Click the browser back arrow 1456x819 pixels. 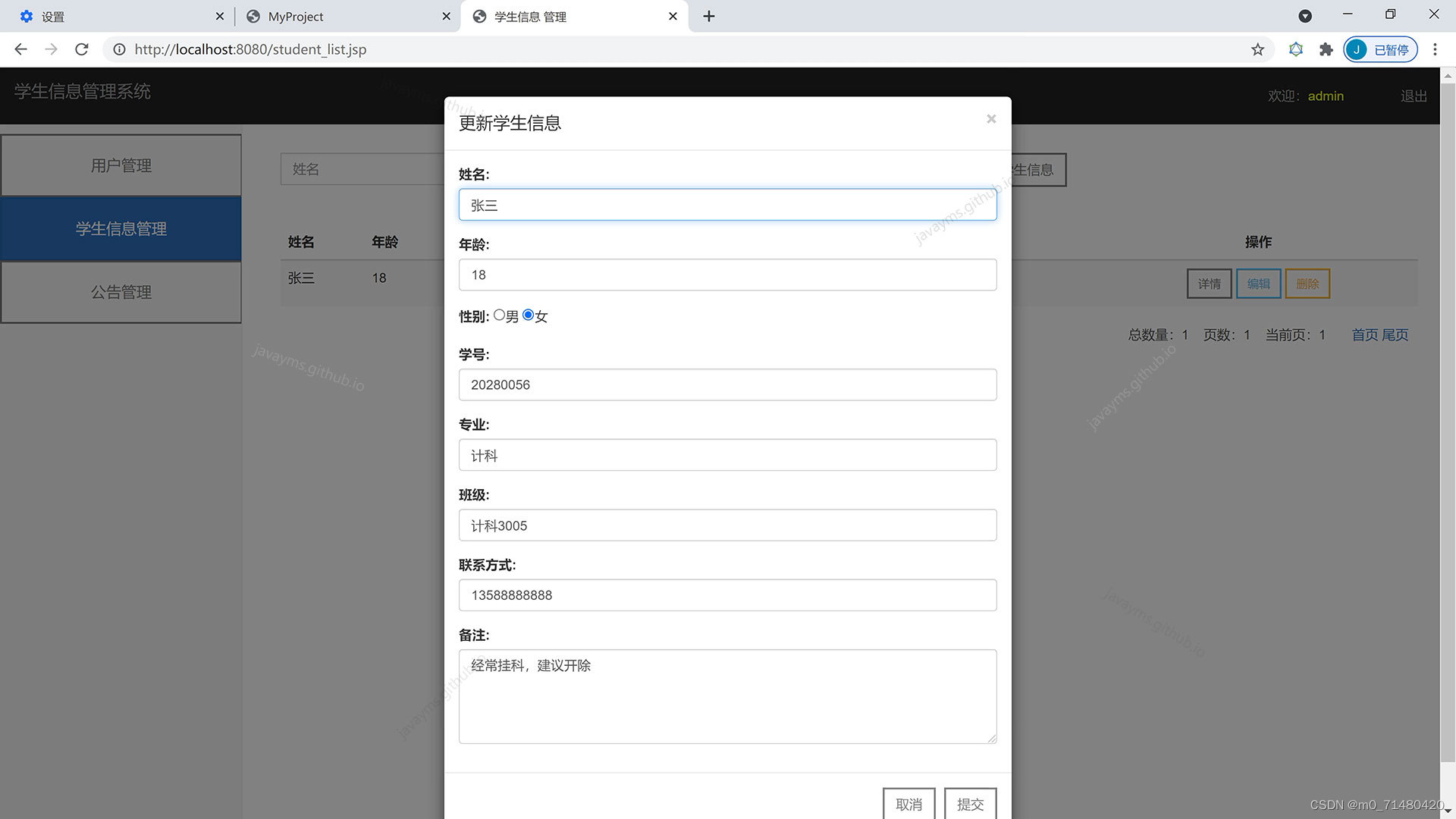20,49
